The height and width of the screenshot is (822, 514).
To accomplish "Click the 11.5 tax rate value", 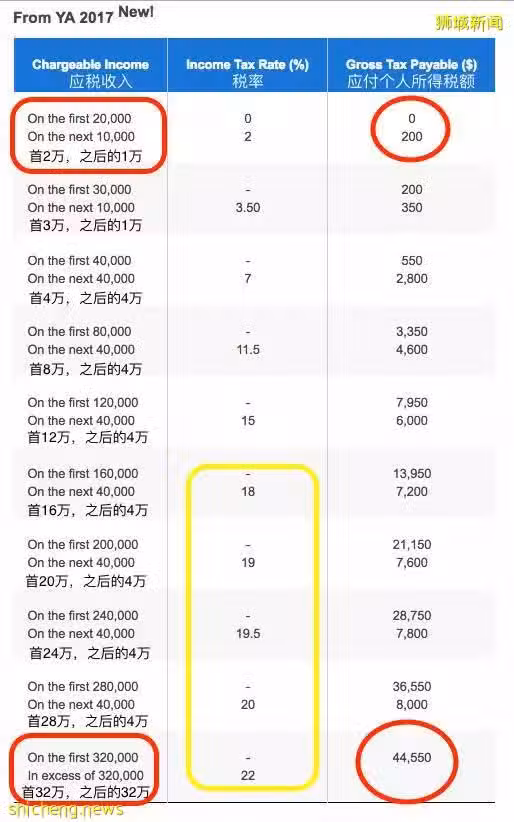I will (248, 350).
